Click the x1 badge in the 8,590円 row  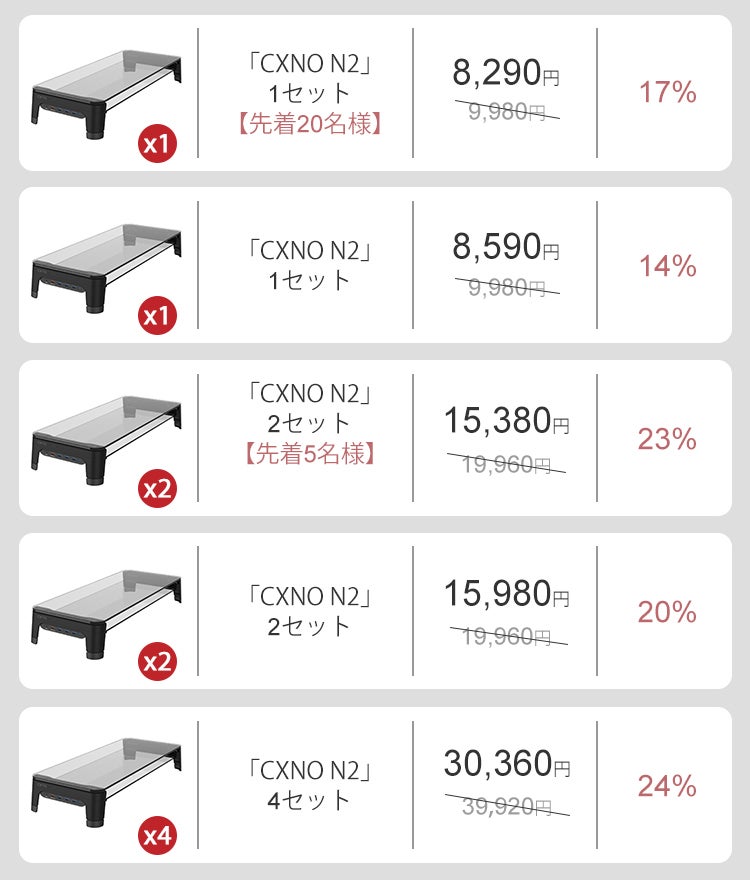[x=157, y=317]
